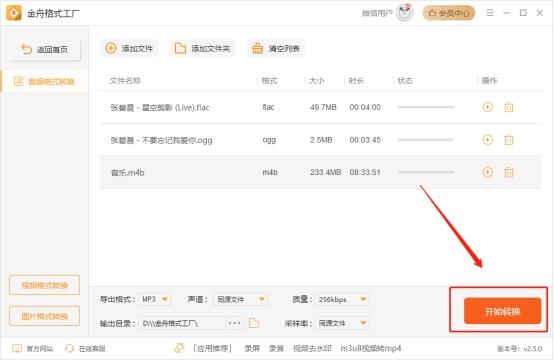Play the flac file row preview
Screen dimensions: 554x360
click(488, 107)
